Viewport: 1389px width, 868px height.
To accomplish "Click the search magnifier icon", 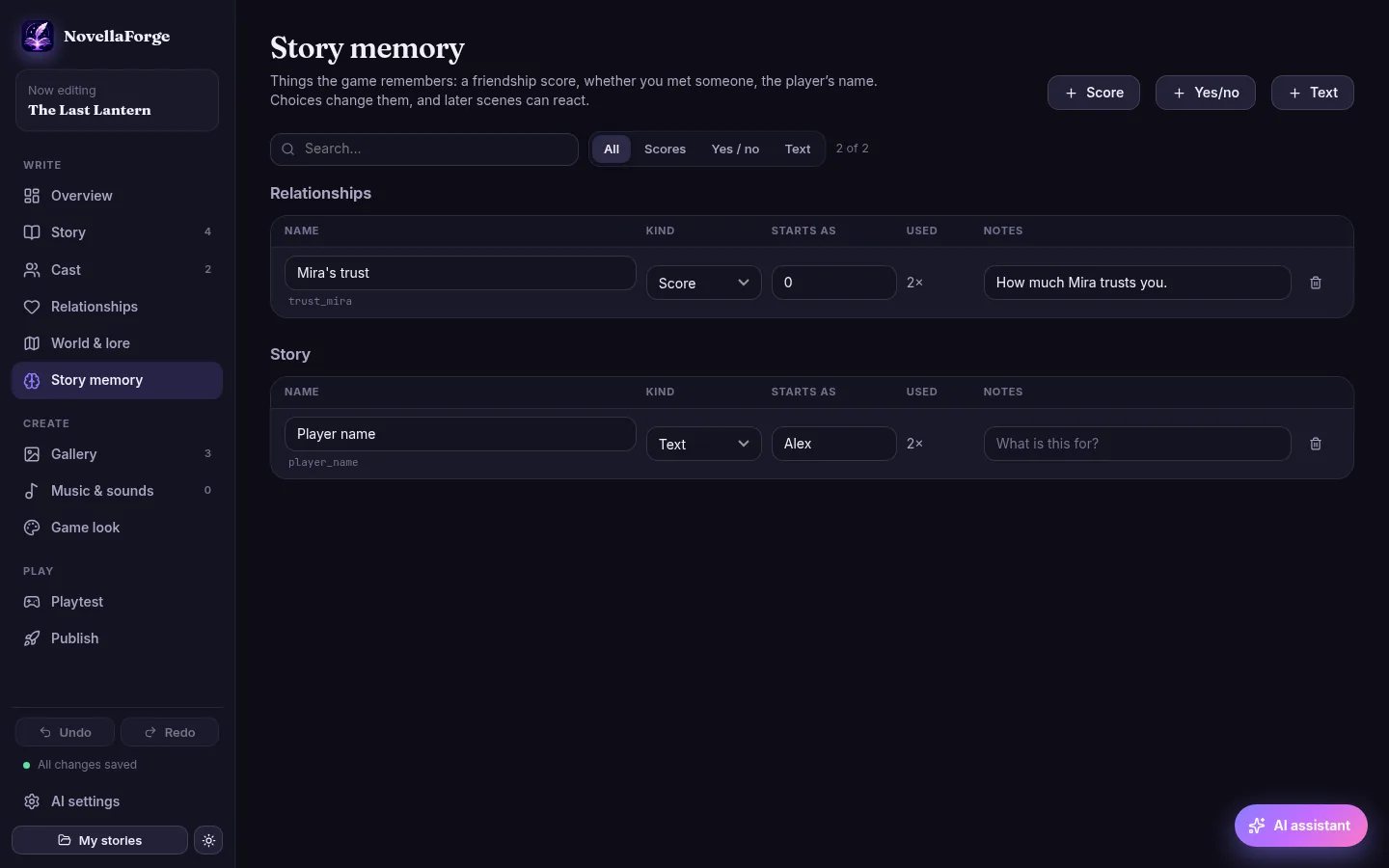I will point(287,149).
